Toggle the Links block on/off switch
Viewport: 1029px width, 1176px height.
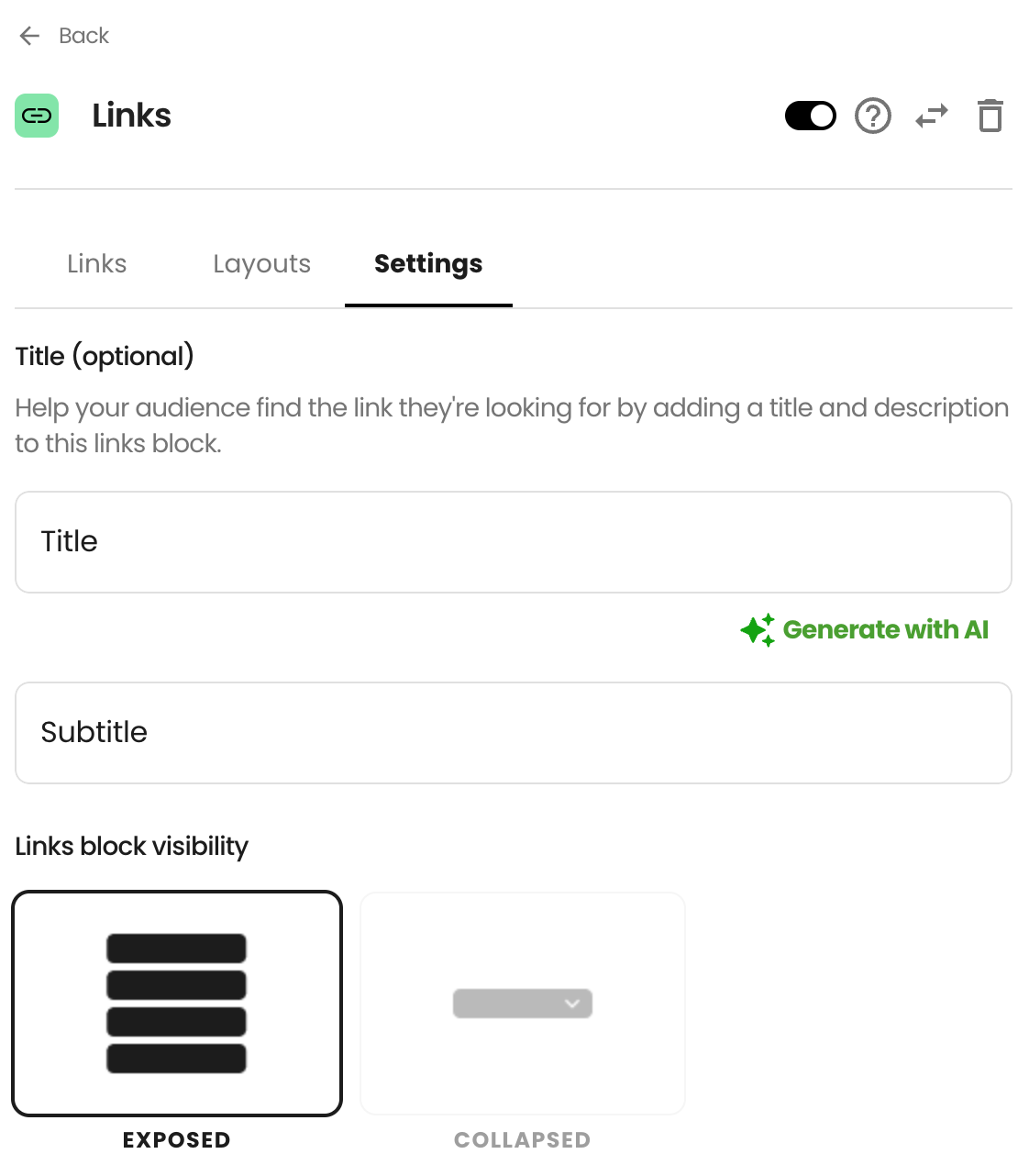pyautogui.click(x=811, y=116)
